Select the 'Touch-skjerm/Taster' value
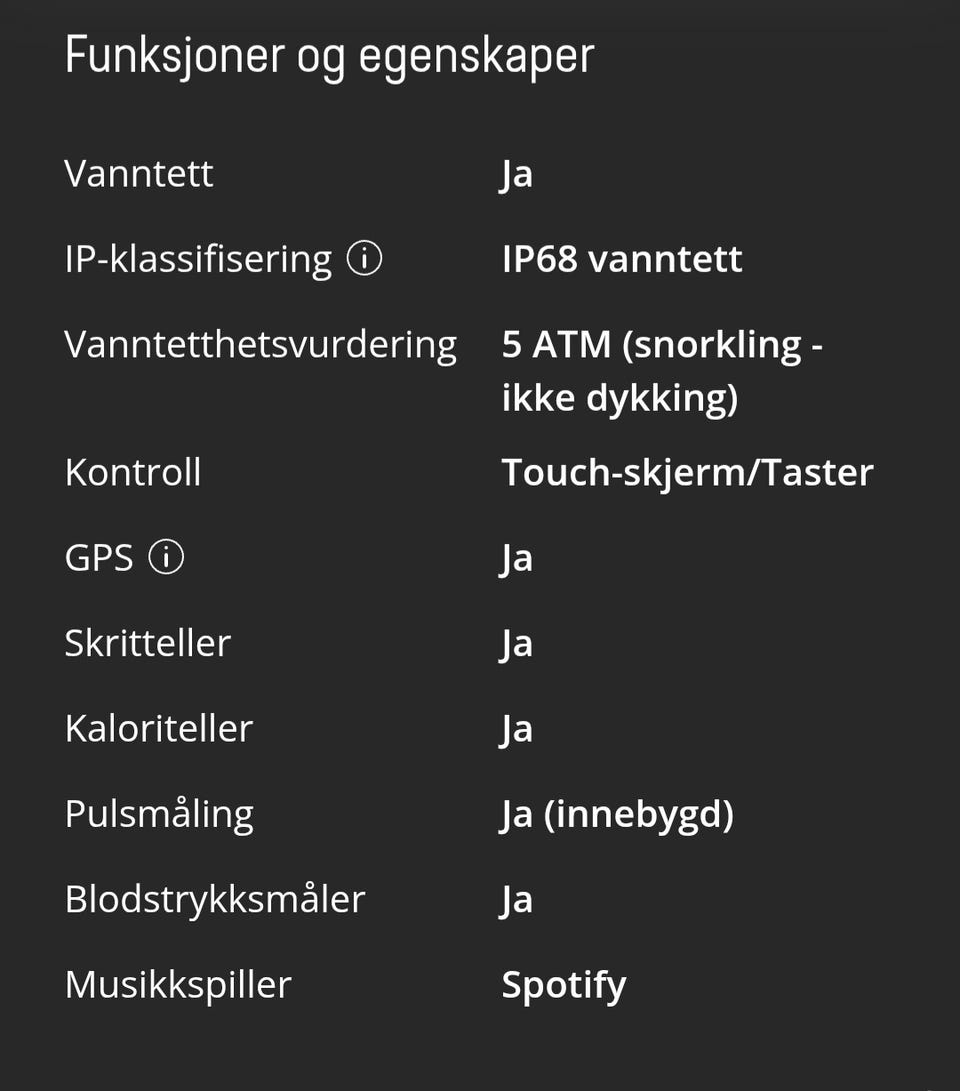The width and height of the screenshot is (960, 1091). (x=687, y=472)
